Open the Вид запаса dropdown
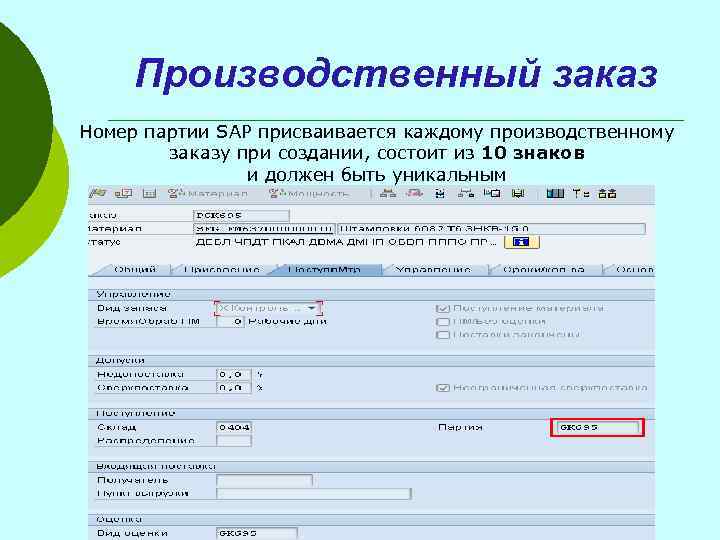 269,308
